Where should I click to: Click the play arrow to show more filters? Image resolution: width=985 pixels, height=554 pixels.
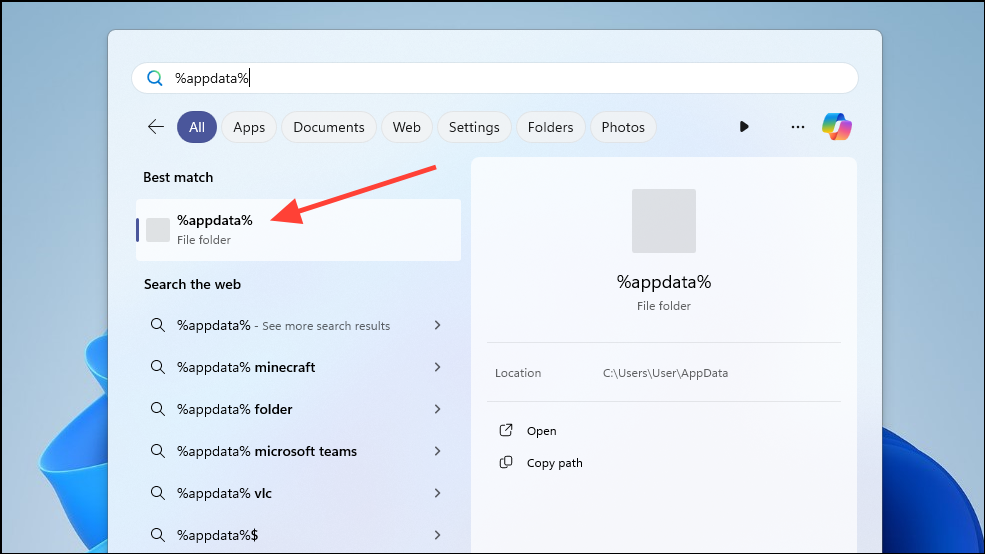[x=744, y=127]
